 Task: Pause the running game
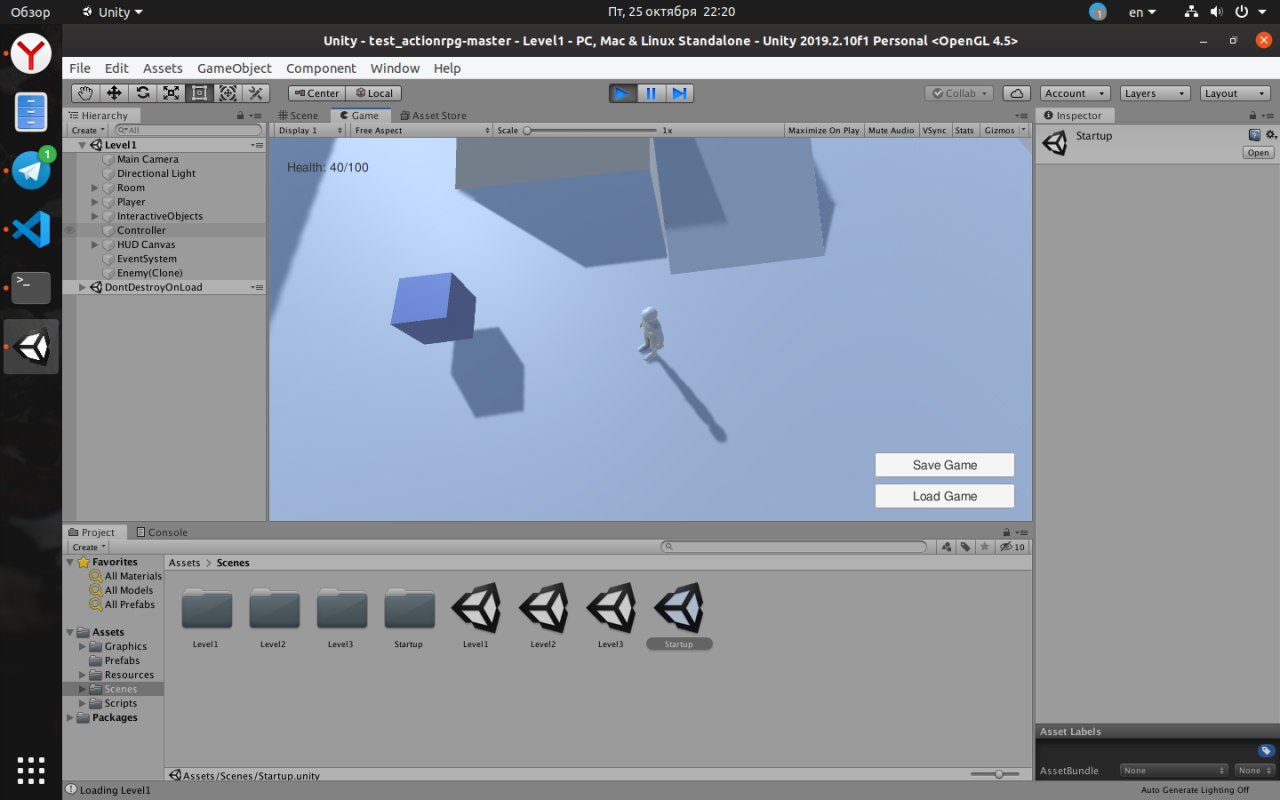[x=651, y=93]
